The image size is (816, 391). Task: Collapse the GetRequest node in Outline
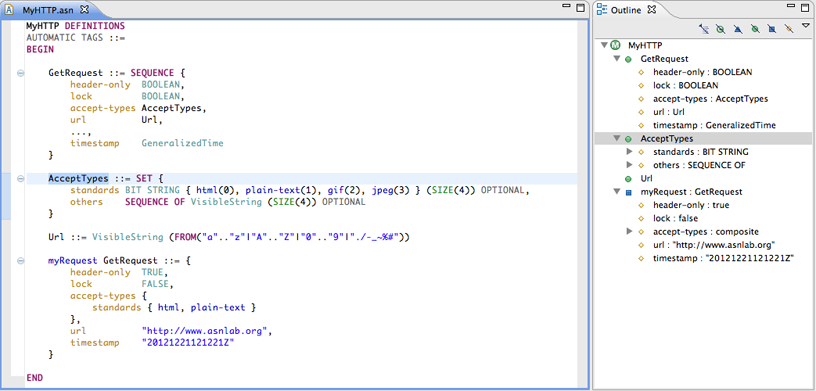click(x=617, y=59)
